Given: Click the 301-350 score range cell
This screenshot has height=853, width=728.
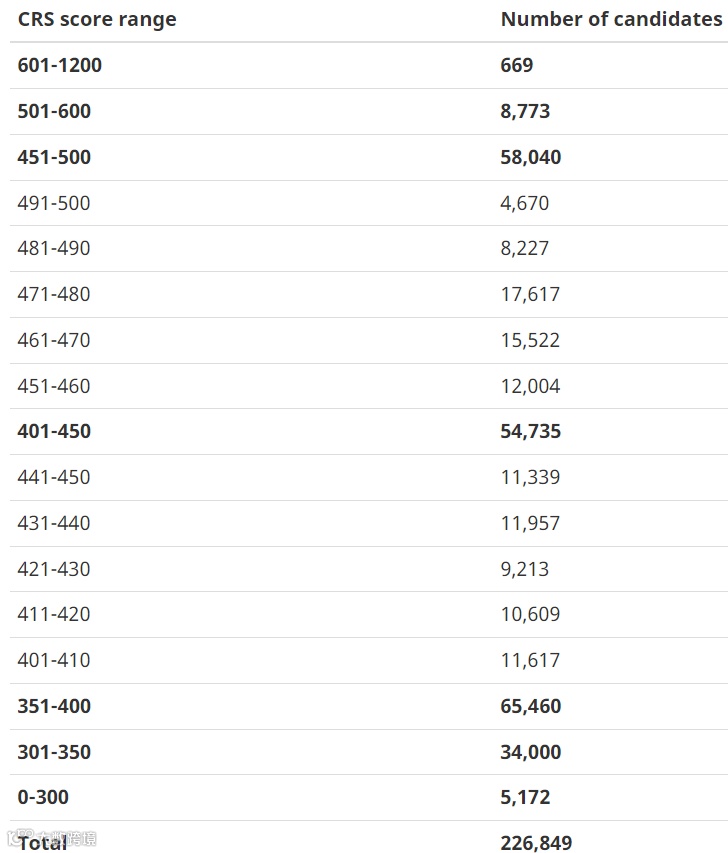Looking at the screenshot, I should (x=54, y=752).
